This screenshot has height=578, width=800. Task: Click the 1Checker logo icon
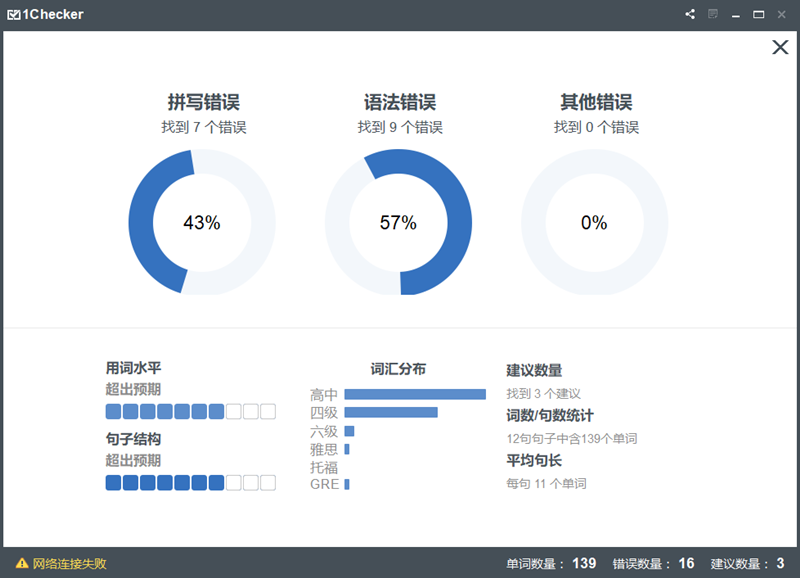(14, 15)
